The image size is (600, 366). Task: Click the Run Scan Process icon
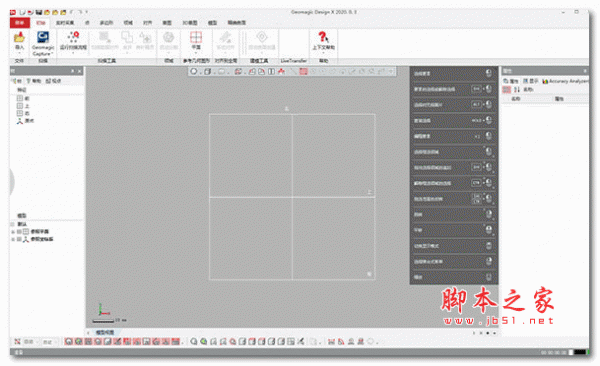73,37
